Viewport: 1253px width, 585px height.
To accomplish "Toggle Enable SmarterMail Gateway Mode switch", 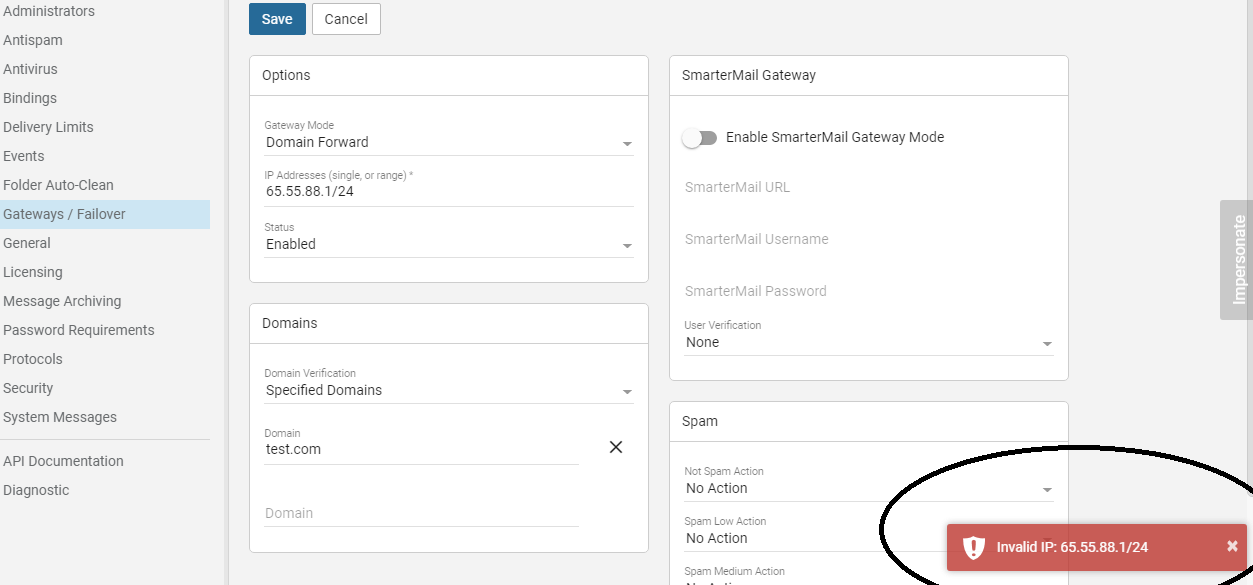I will 700,138.
